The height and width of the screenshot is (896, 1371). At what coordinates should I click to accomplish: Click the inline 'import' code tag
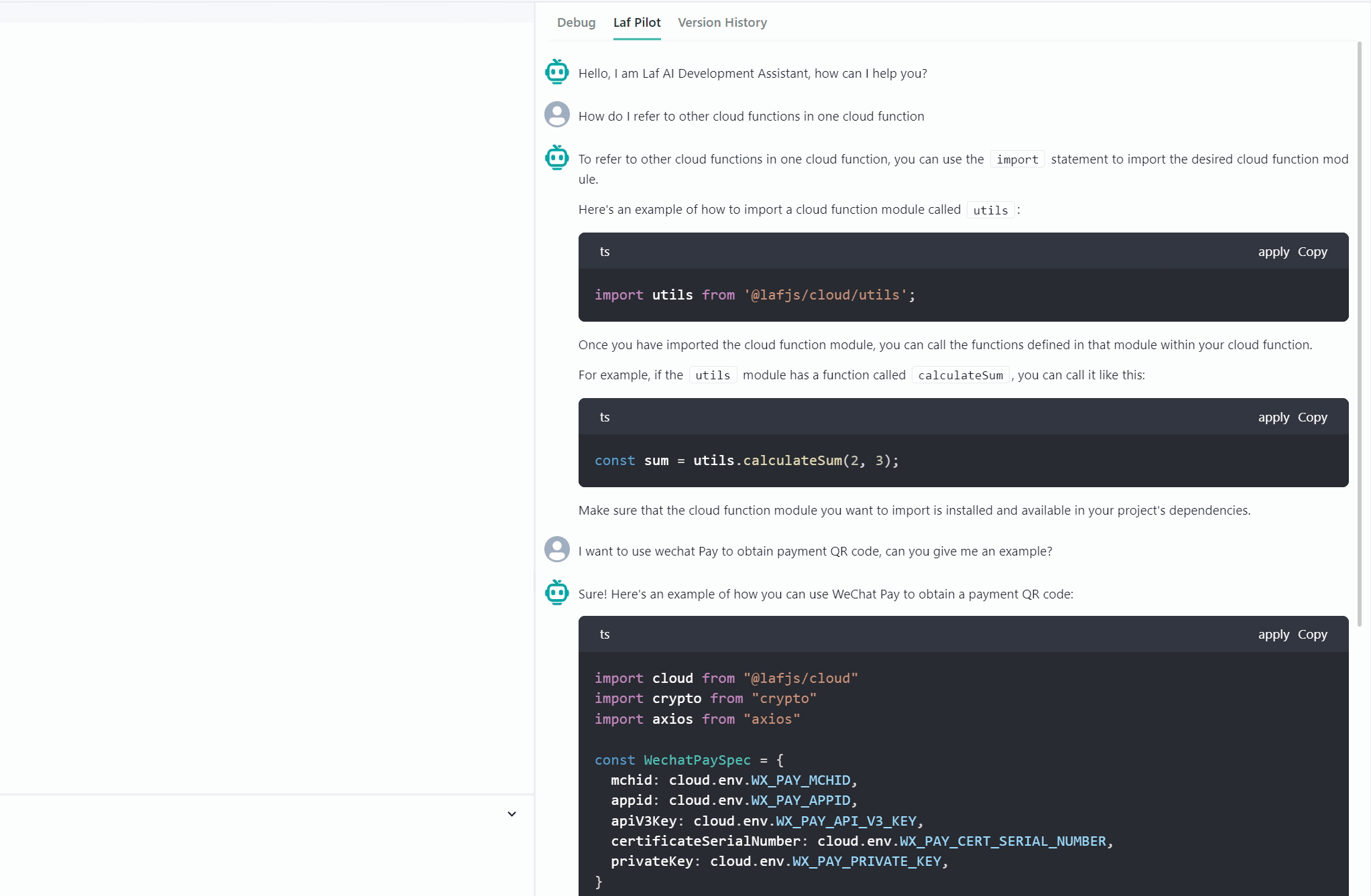click(x=1017, y=159)
